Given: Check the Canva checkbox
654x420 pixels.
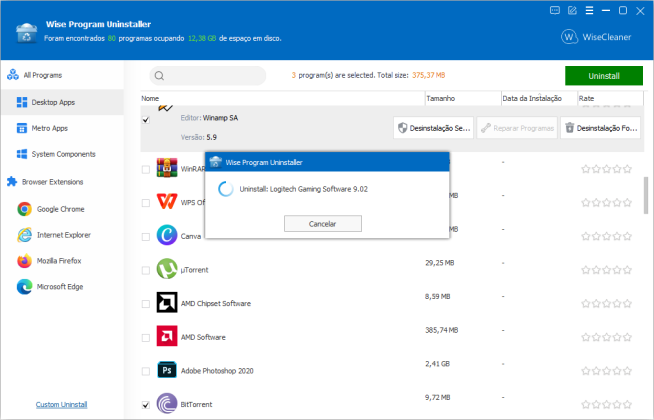Looking at the screenshot, I should click(146, 236).
